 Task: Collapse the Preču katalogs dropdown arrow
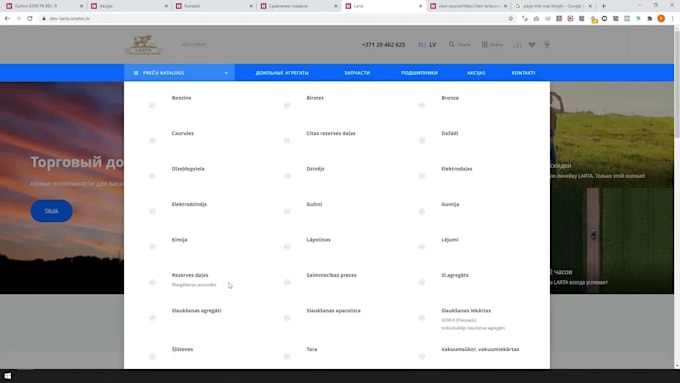226,73
